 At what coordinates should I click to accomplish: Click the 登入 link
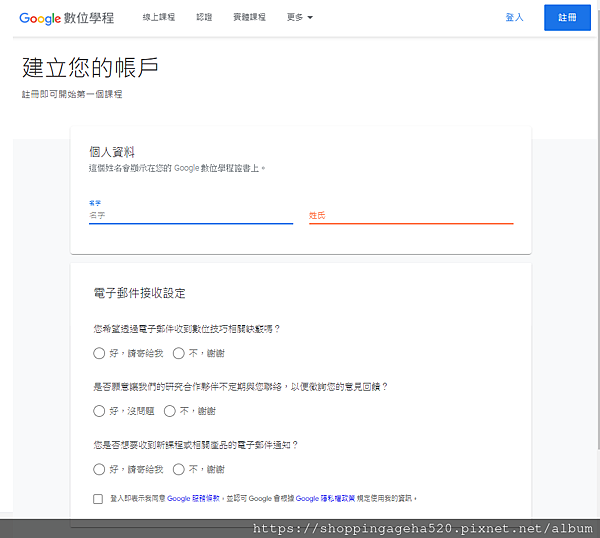(514, 17)
